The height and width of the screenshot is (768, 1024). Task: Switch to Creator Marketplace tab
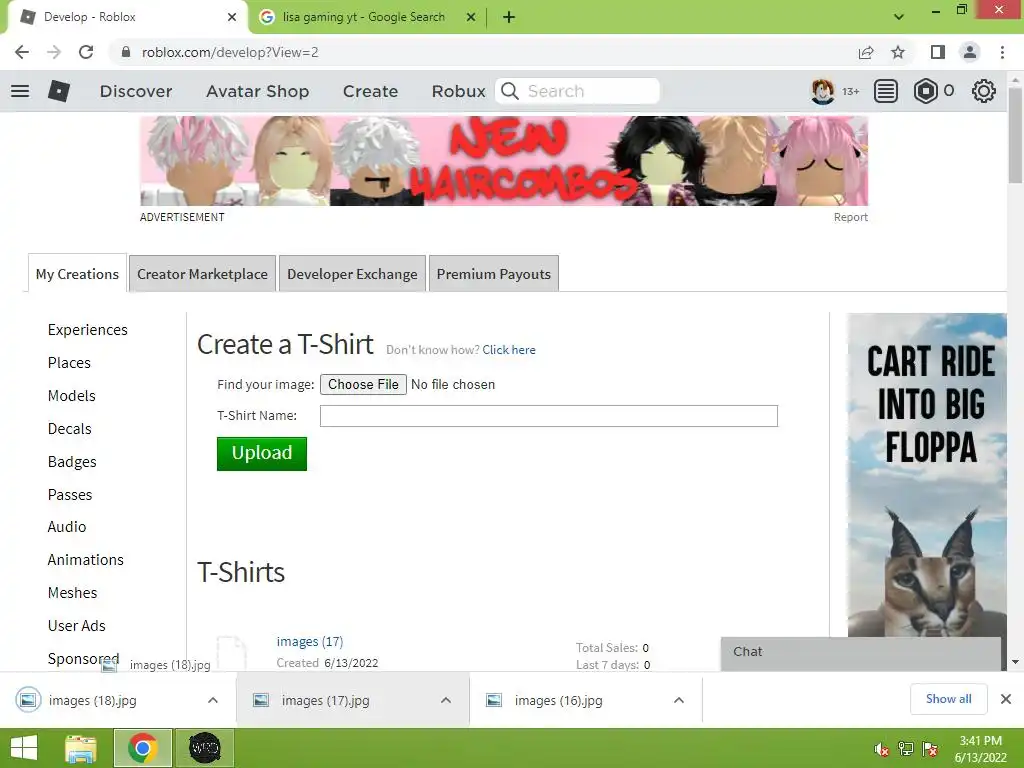202,274
